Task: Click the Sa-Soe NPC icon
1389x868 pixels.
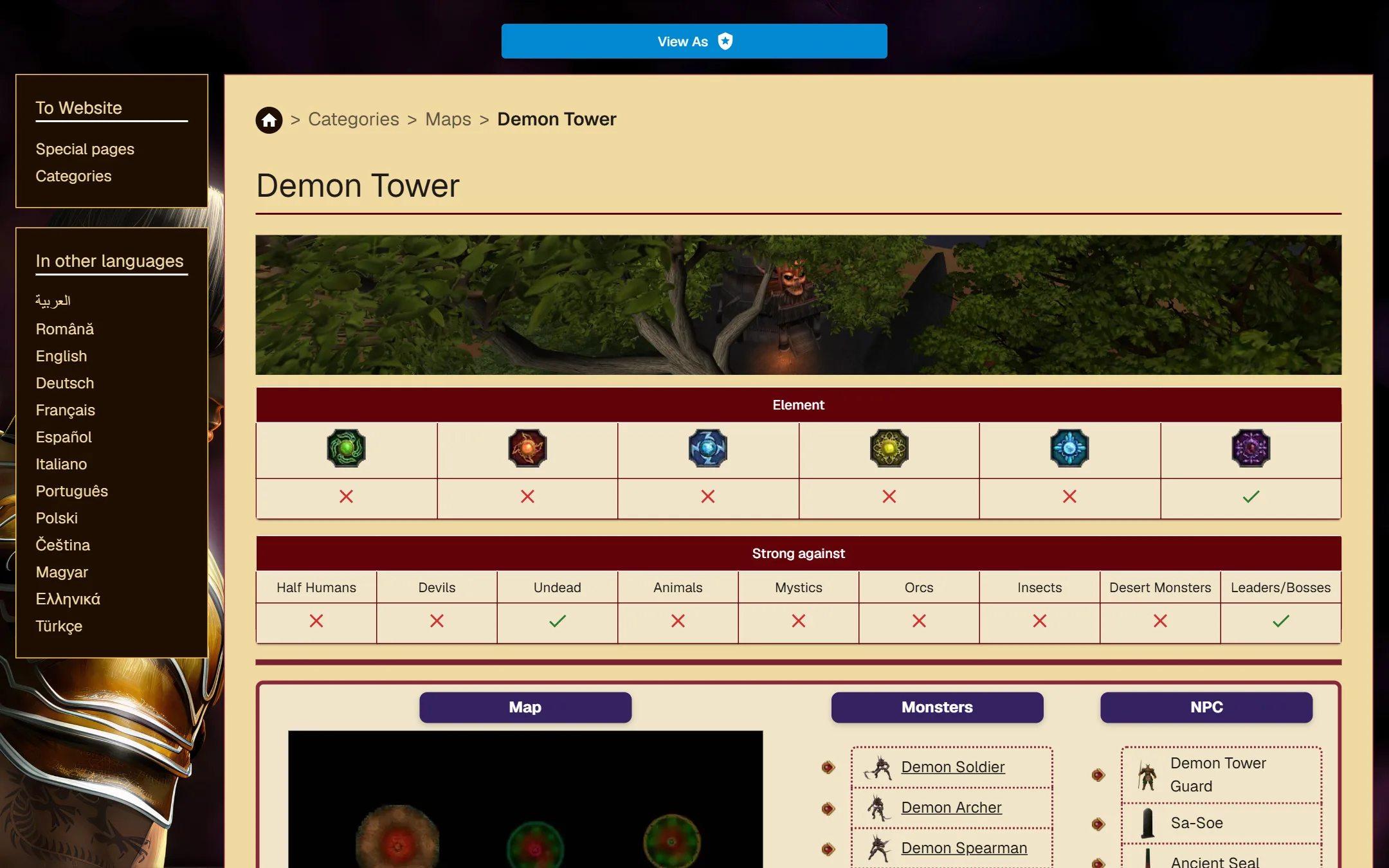Action: (1148, 824)
